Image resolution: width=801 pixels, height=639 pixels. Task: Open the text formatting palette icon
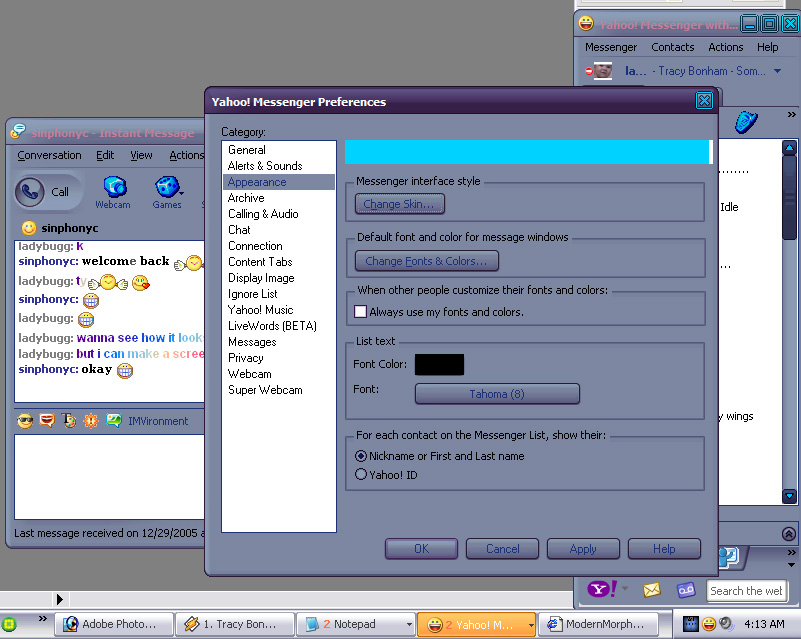69,420
